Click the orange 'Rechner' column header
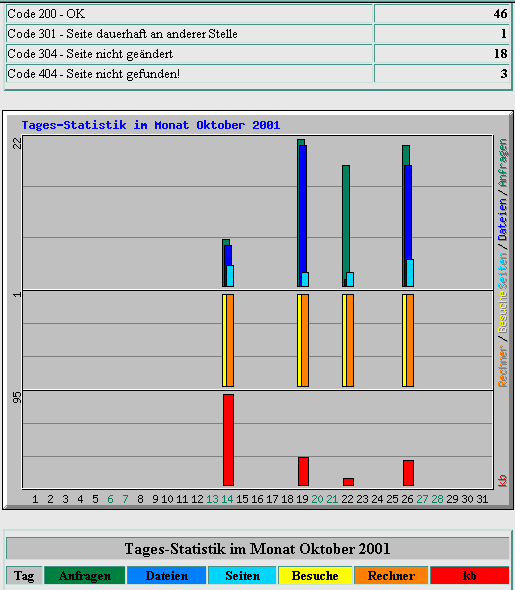515x590 pixels. 391,576
